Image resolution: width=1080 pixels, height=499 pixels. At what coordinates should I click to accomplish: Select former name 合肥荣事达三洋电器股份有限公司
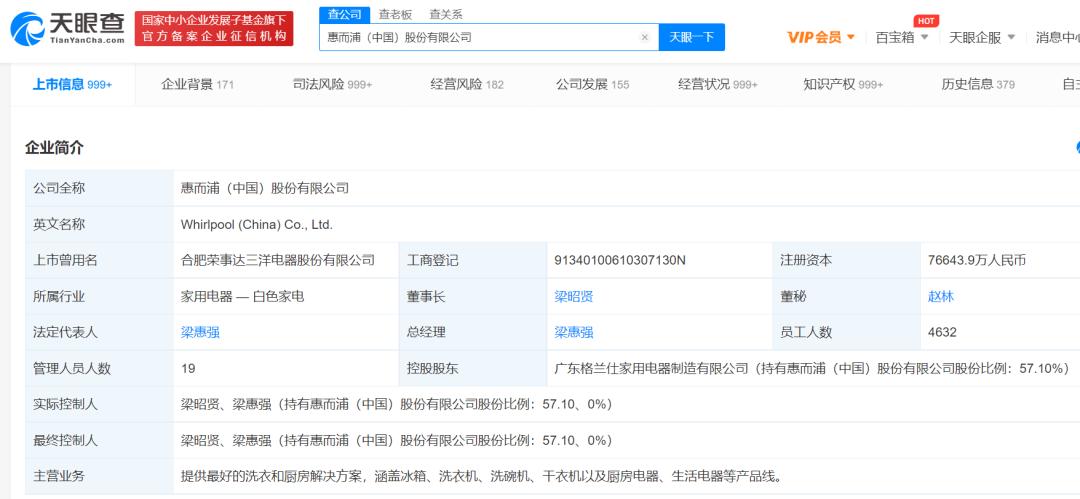278,261
